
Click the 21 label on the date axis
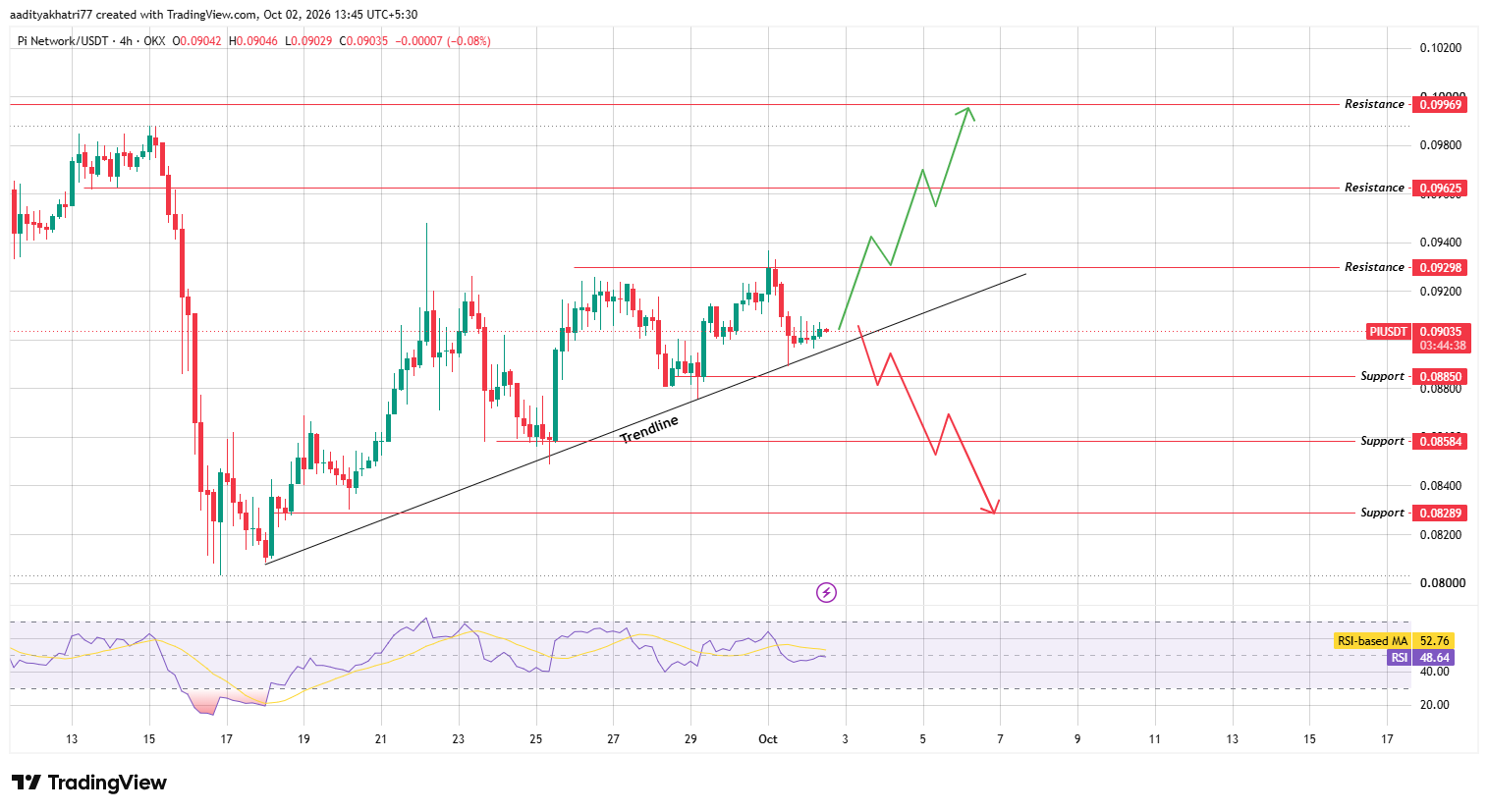pos(381,739)
